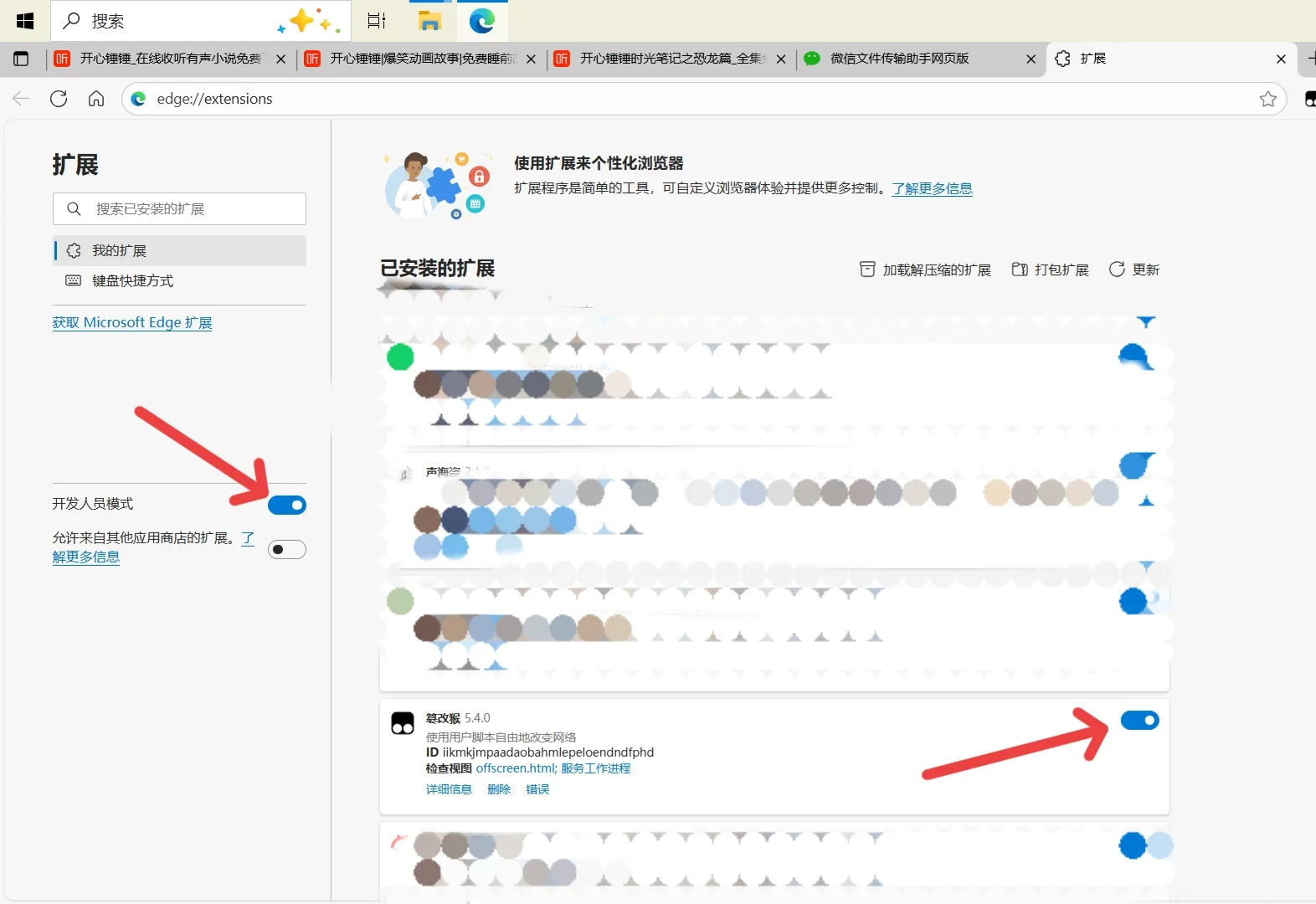This screenshot has width=1316, height=904.
Task: Switch to 开心锤锤时光笔记之恐龙篇 tab
Action: coord(671,59)
